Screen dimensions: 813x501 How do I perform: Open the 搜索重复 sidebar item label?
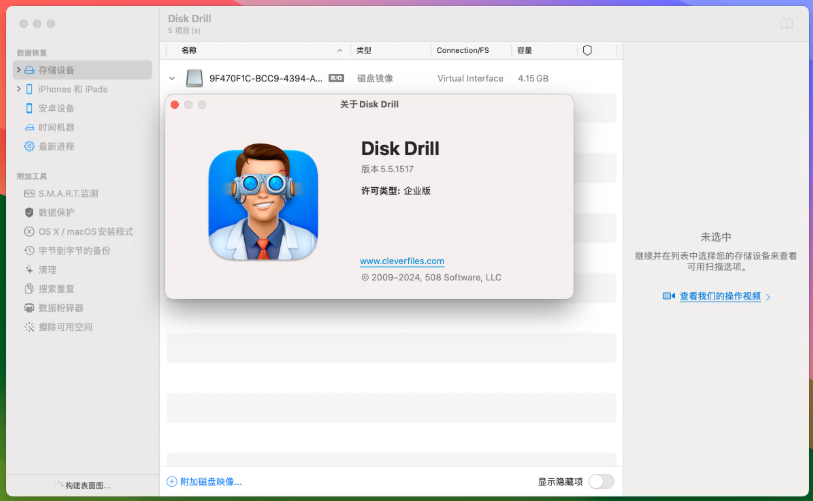(x=57, y=289)
